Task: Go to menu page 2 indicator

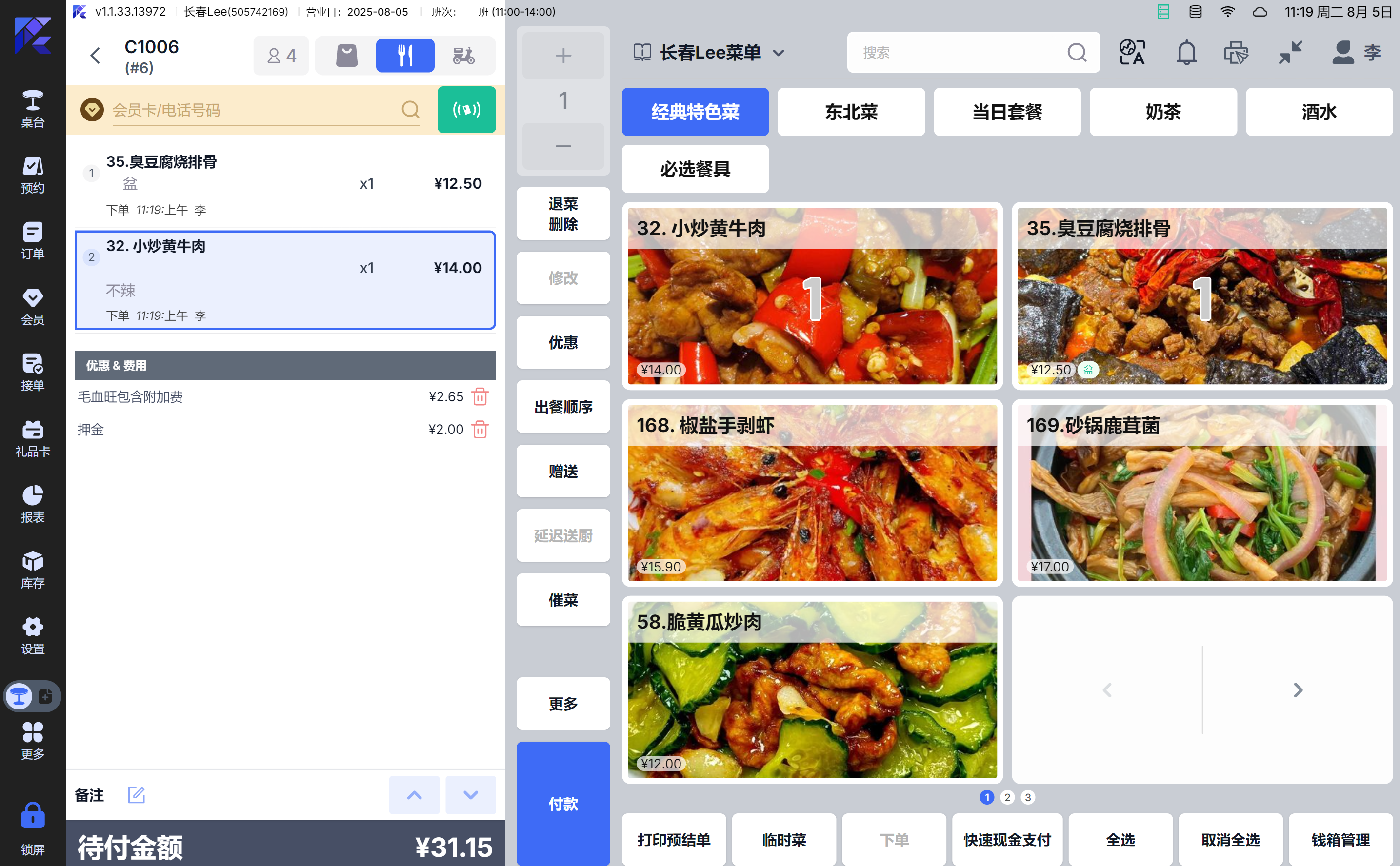Action: [1007, 797]
